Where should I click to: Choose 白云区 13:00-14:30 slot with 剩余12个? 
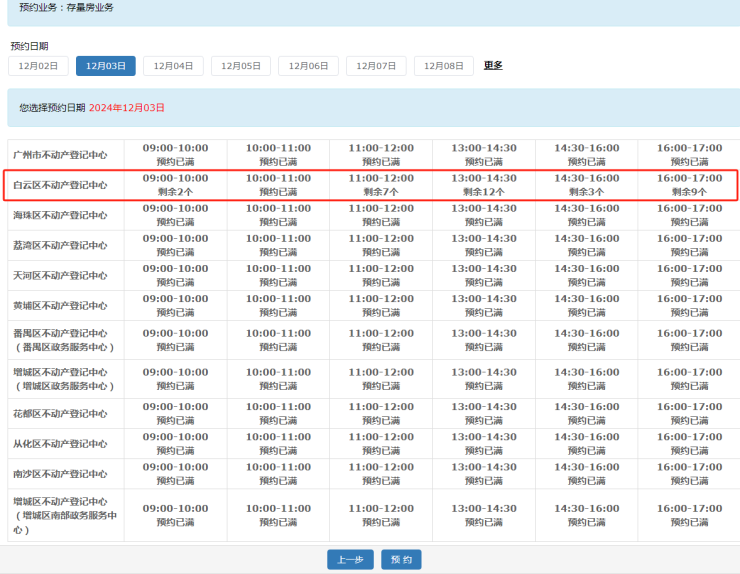point(484,185)
